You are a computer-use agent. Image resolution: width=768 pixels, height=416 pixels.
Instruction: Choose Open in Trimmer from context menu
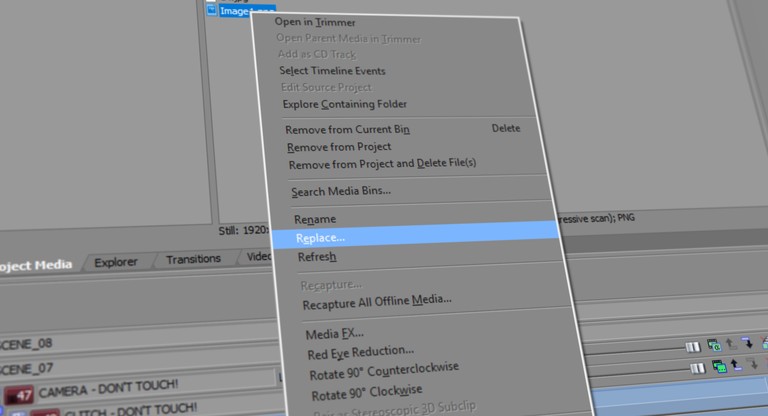coord(315,22)
